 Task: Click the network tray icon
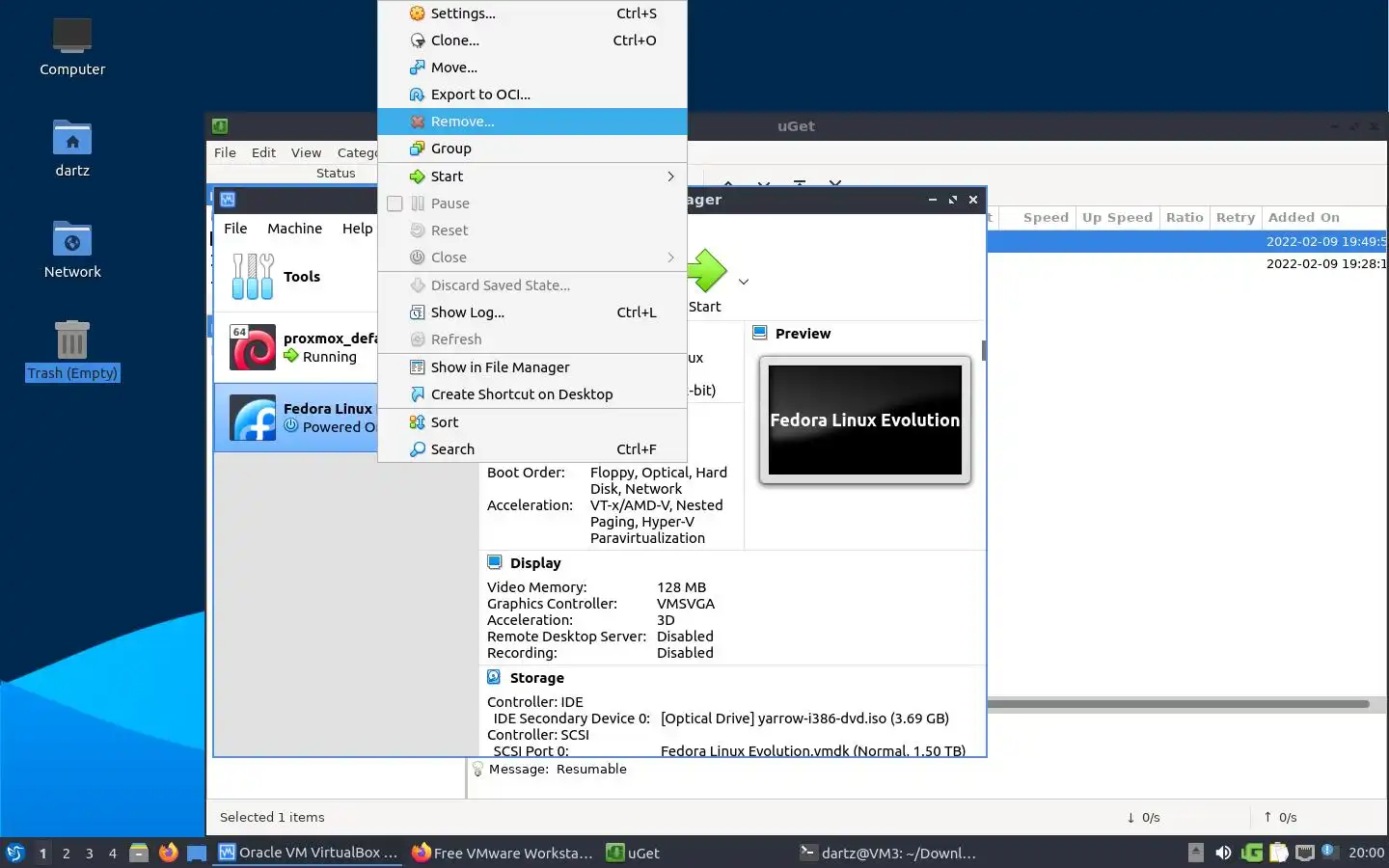[1305, 853]
